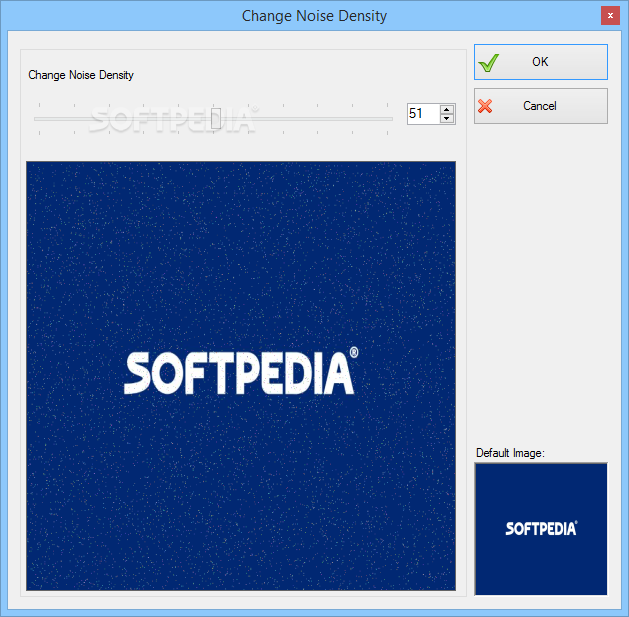Click the noise density slider thumb

(x=216, y=118)
